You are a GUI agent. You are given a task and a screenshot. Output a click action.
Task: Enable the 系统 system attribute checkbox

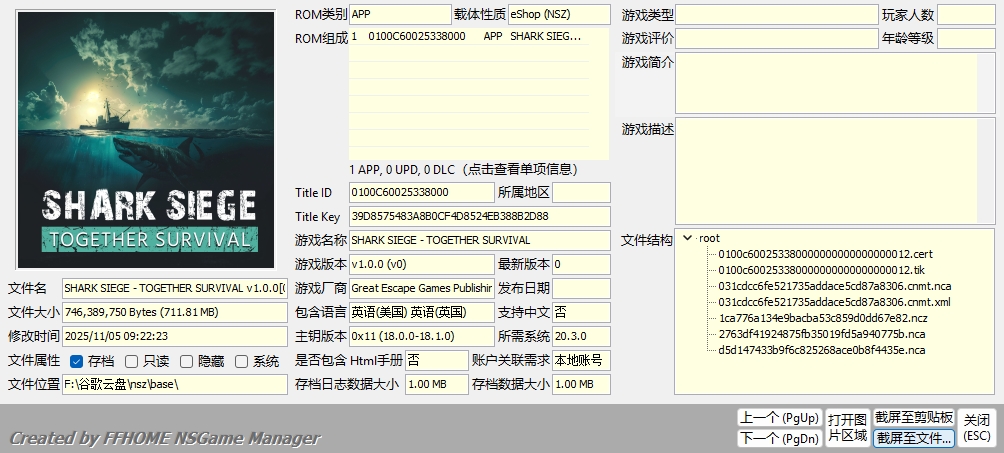coord(242,361)
